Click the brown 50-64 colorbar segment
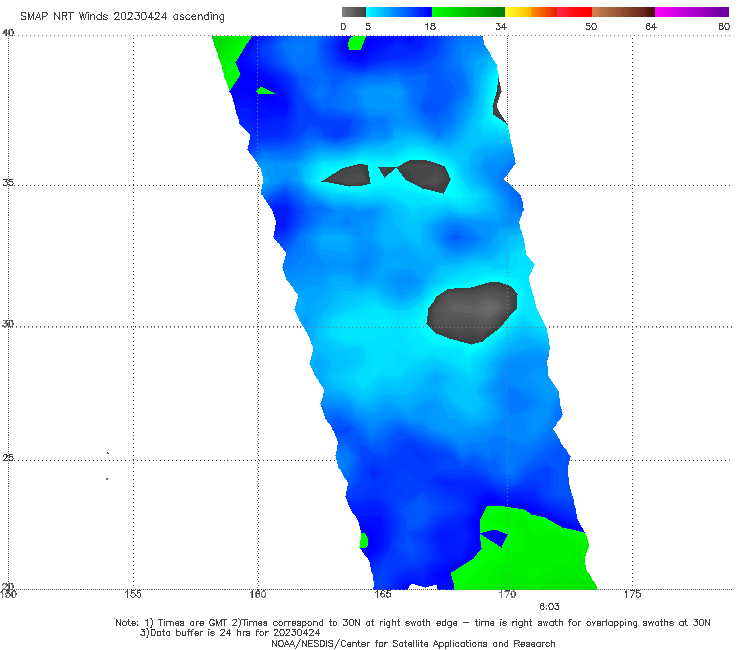 pos(623,12)
